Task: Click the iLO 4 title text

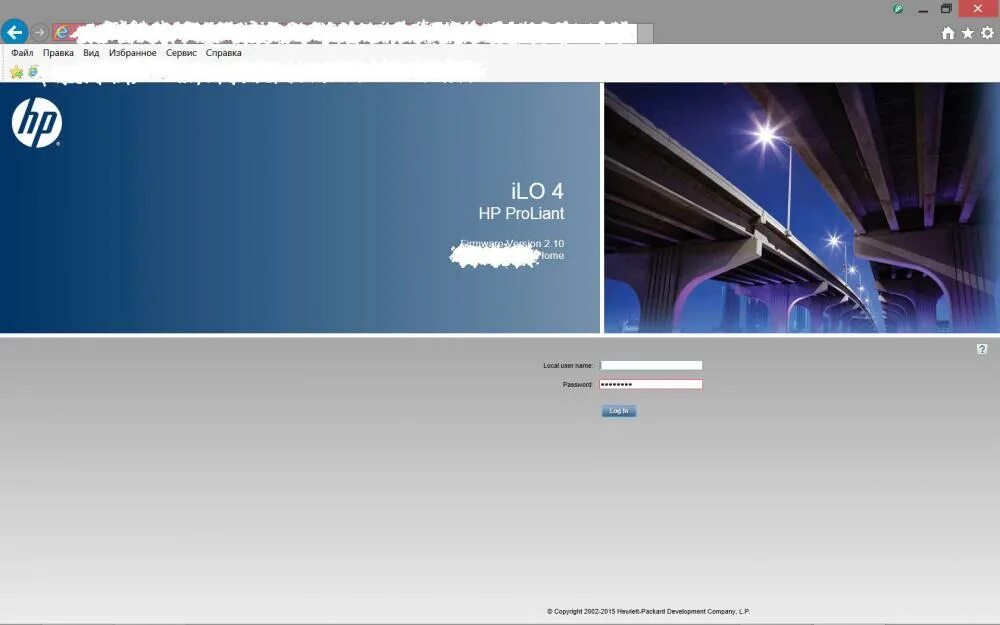Action: click(537, 191)
